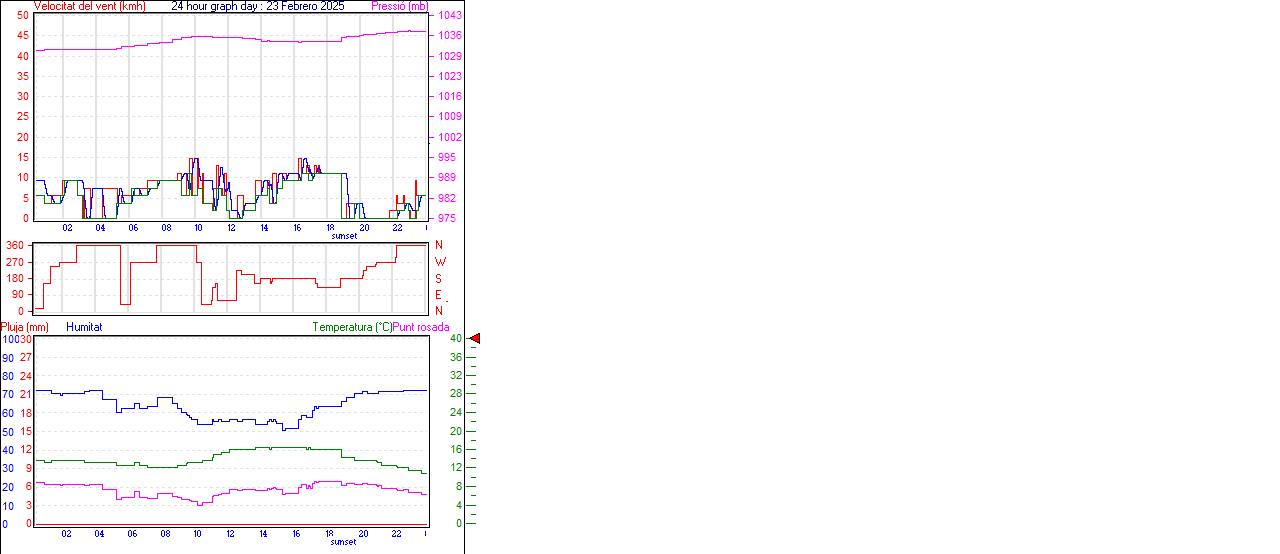Click the 'sunset' marker under the bottom graph
The width and height of the screenshot is (1280, 554).
pos(343,542)
